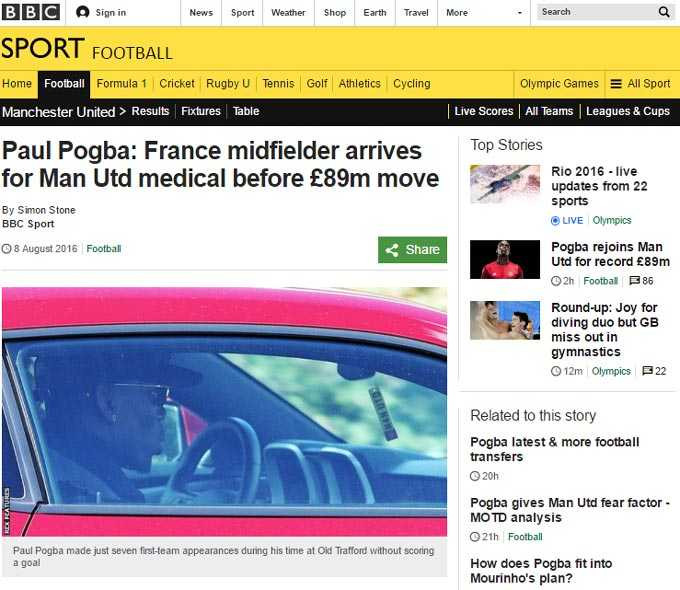
Task: Open the Rio 2016 live updates thumbnail
Action: tap(505, 184)
